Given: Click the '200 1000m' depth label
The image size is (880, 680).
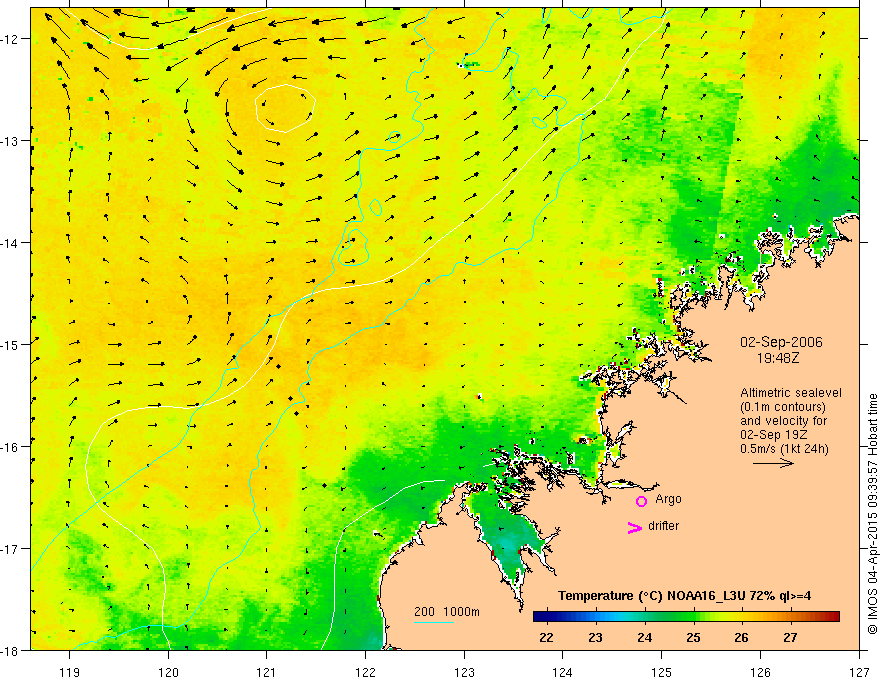Looking at the screenshot, I should 447,612.
